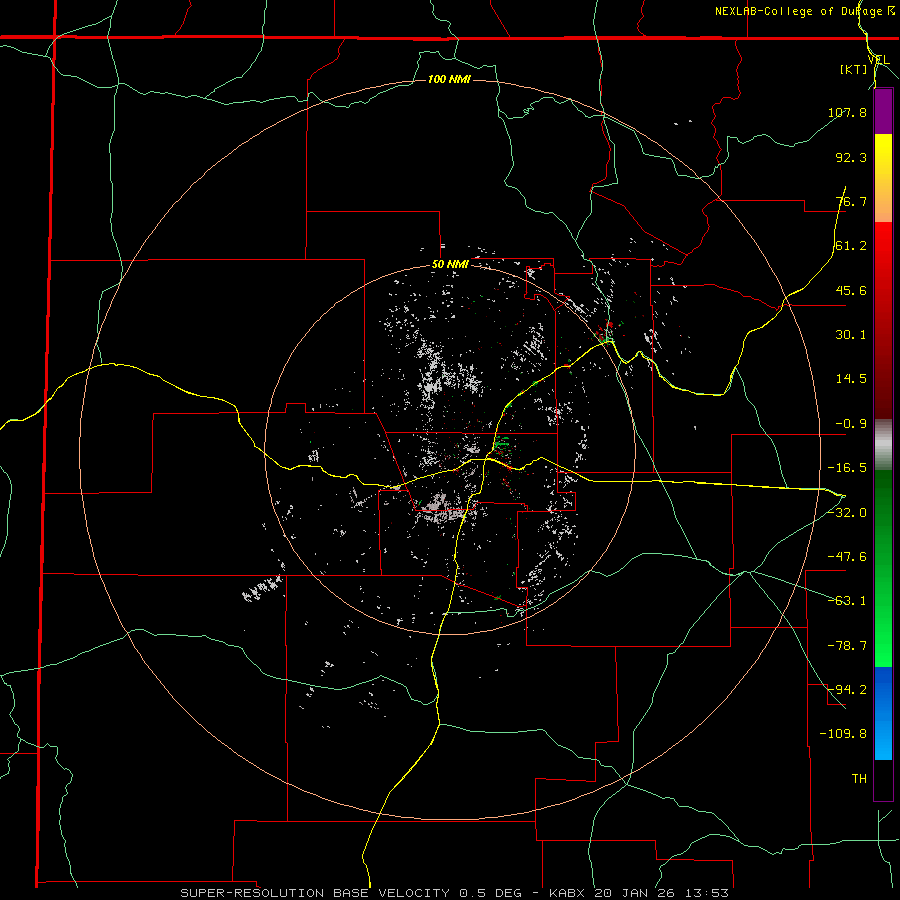The height and width of the screenshot is (900, 900).
Task: Click the purple segment of velocity color bar
Action: pos(883,111)
